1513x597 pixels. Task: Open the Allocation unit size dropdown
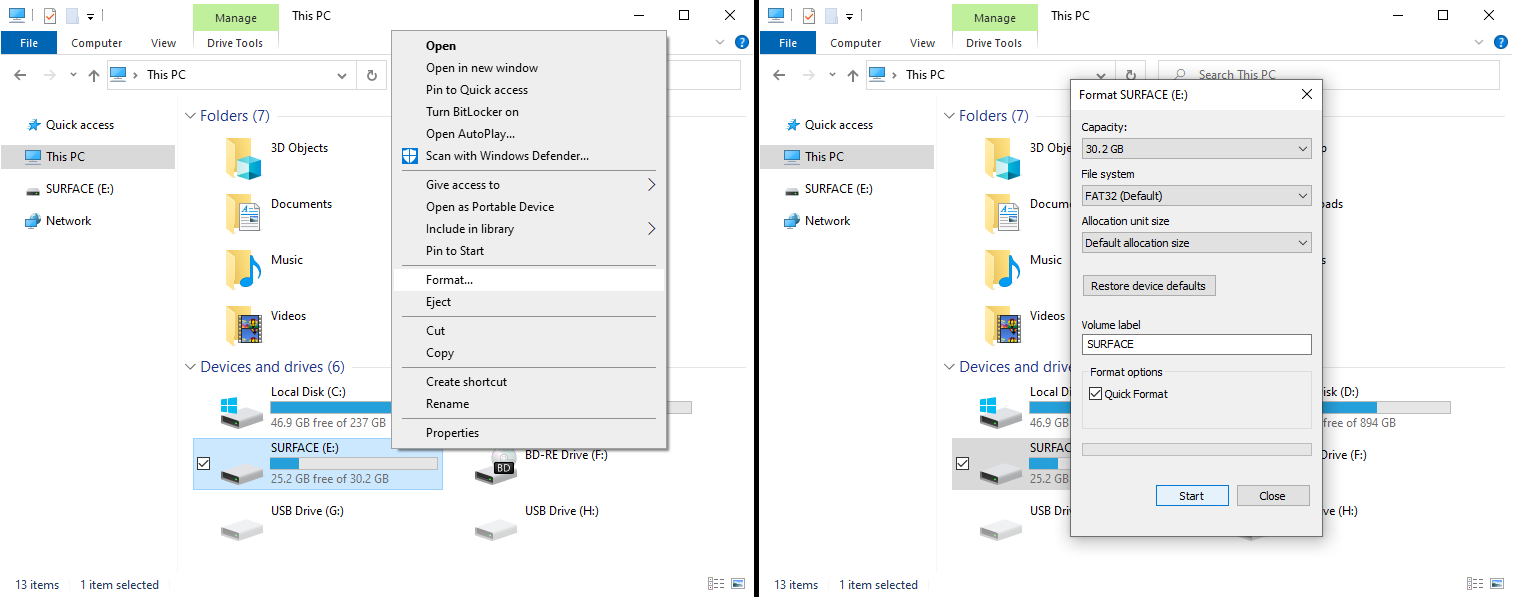click(1196, 243)
